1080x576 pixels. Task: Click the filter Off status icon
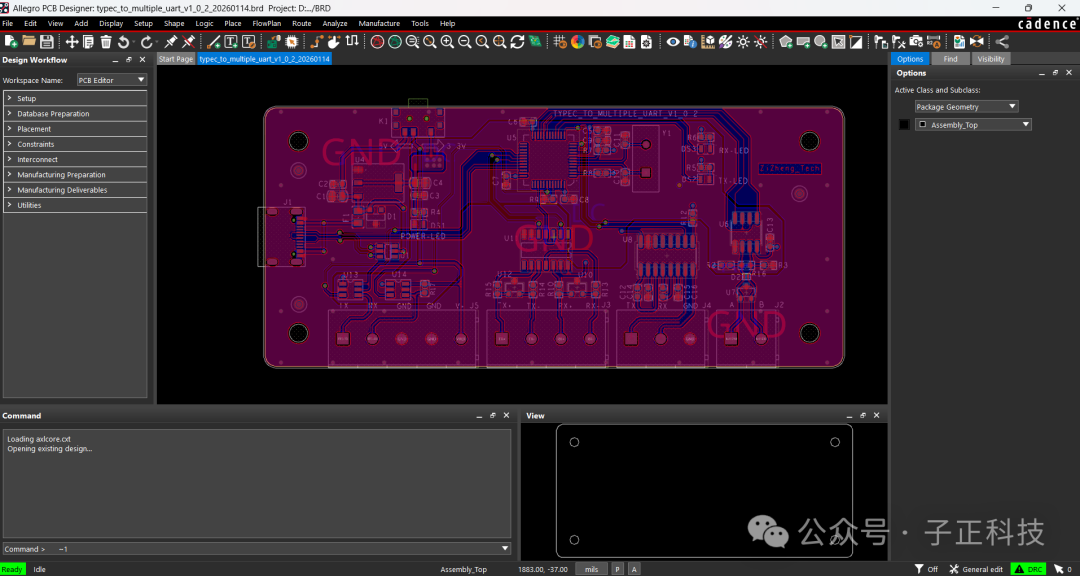click(926, 569)
